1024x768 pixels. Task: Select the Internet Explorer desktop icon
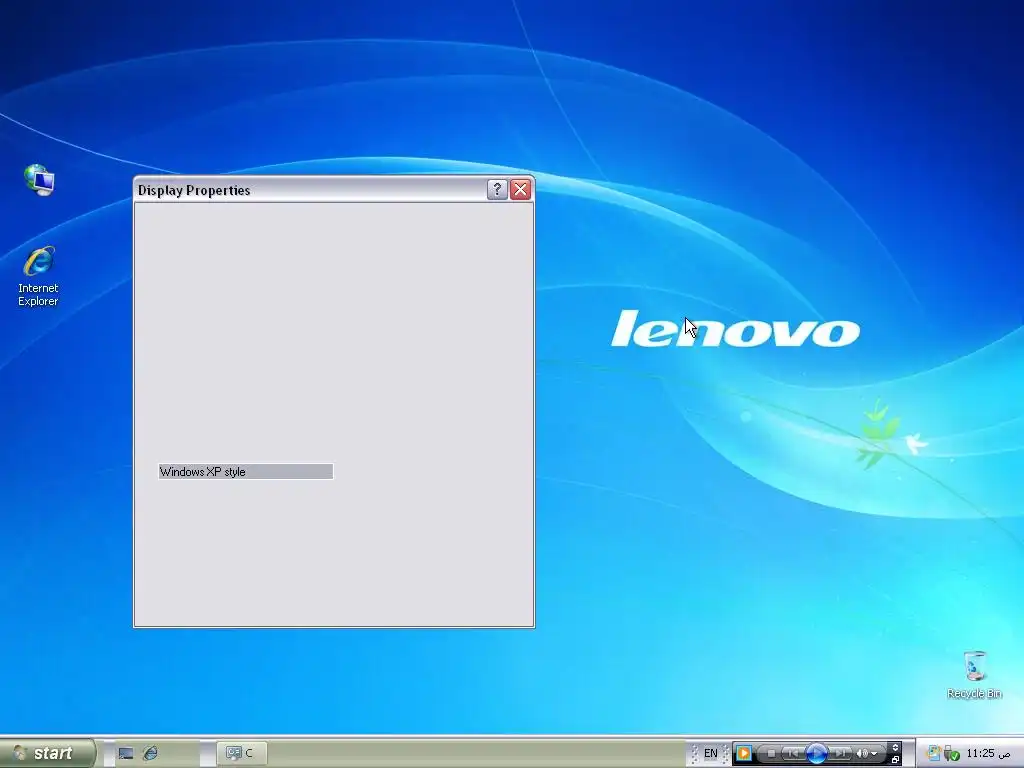click(x=38, y=276)
